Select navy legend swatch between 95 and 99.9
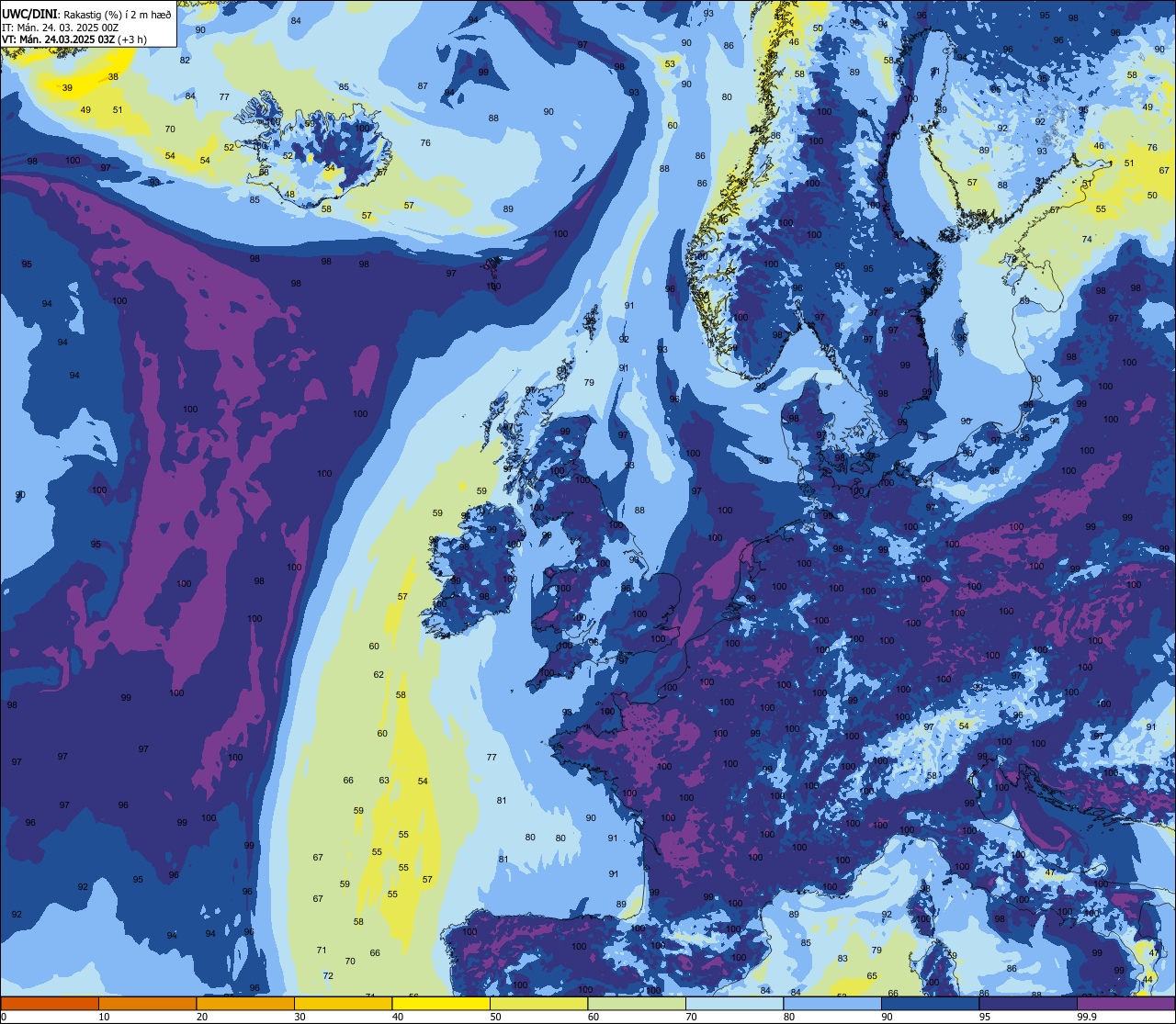1176x1024 pixels. pos(1028,1004)
